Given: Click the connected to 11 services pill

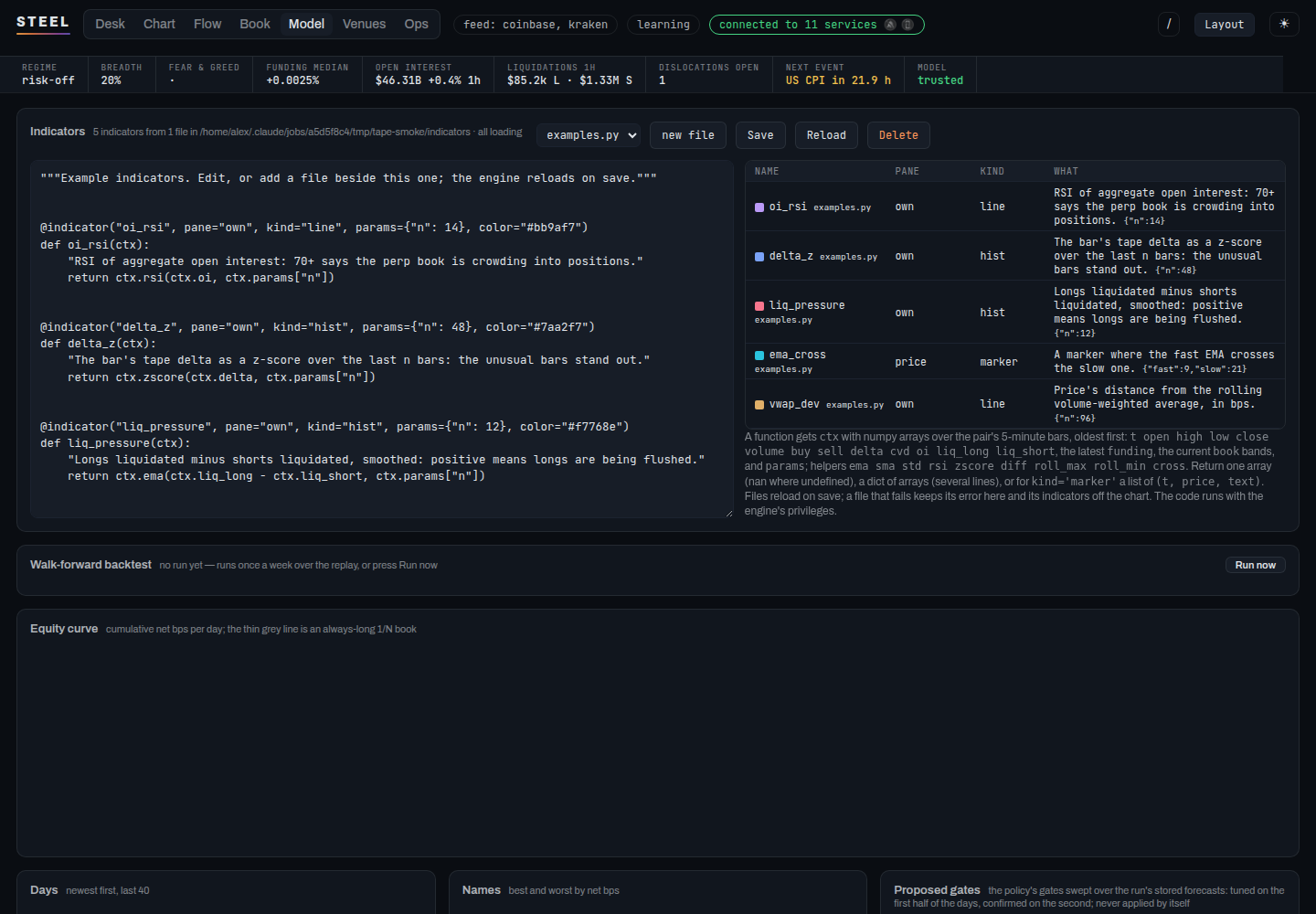Looking at the screenshot, I should [x=816, y=25].
